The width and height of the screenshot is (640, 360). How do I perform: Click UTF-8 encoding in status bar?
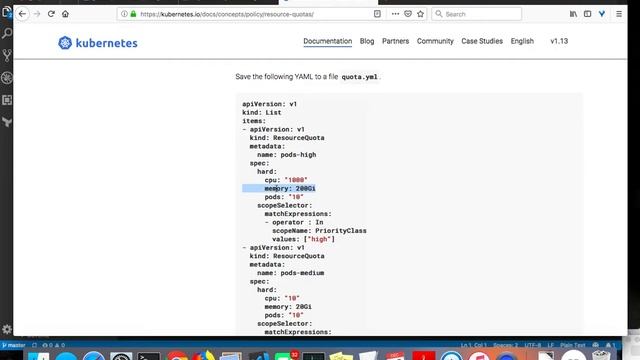tap(533, 345)
